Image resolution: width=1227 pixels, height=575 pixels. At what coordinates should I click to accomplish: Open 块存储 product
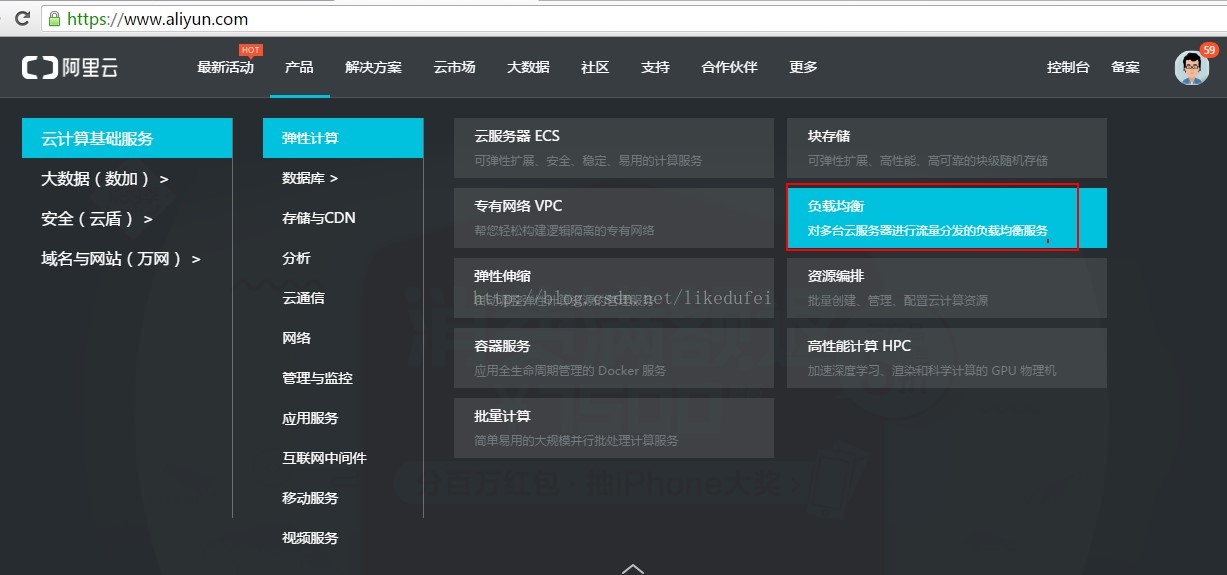click(x=947, y=148)
